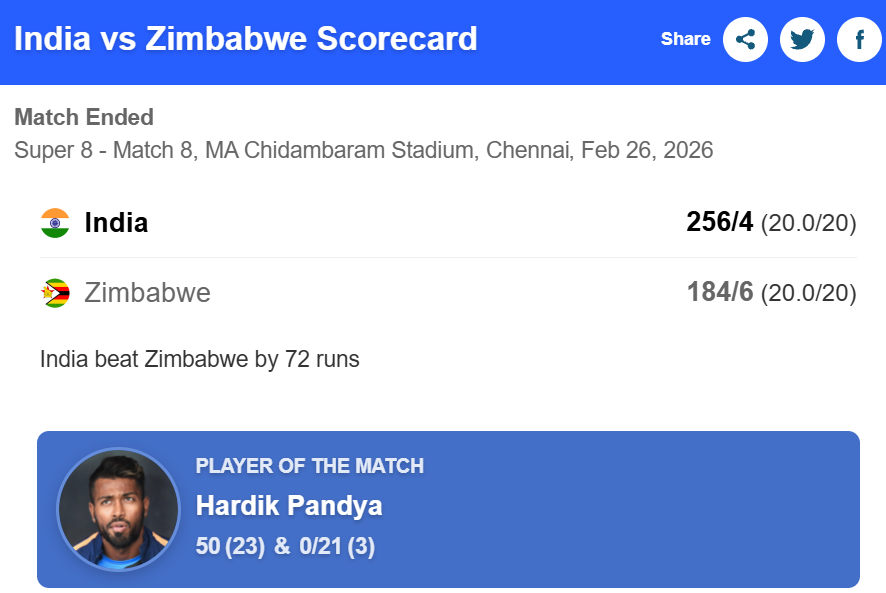Click Hardik Pandya's 50 (23) batting stats
886x593 pixels.
[230, 546]
